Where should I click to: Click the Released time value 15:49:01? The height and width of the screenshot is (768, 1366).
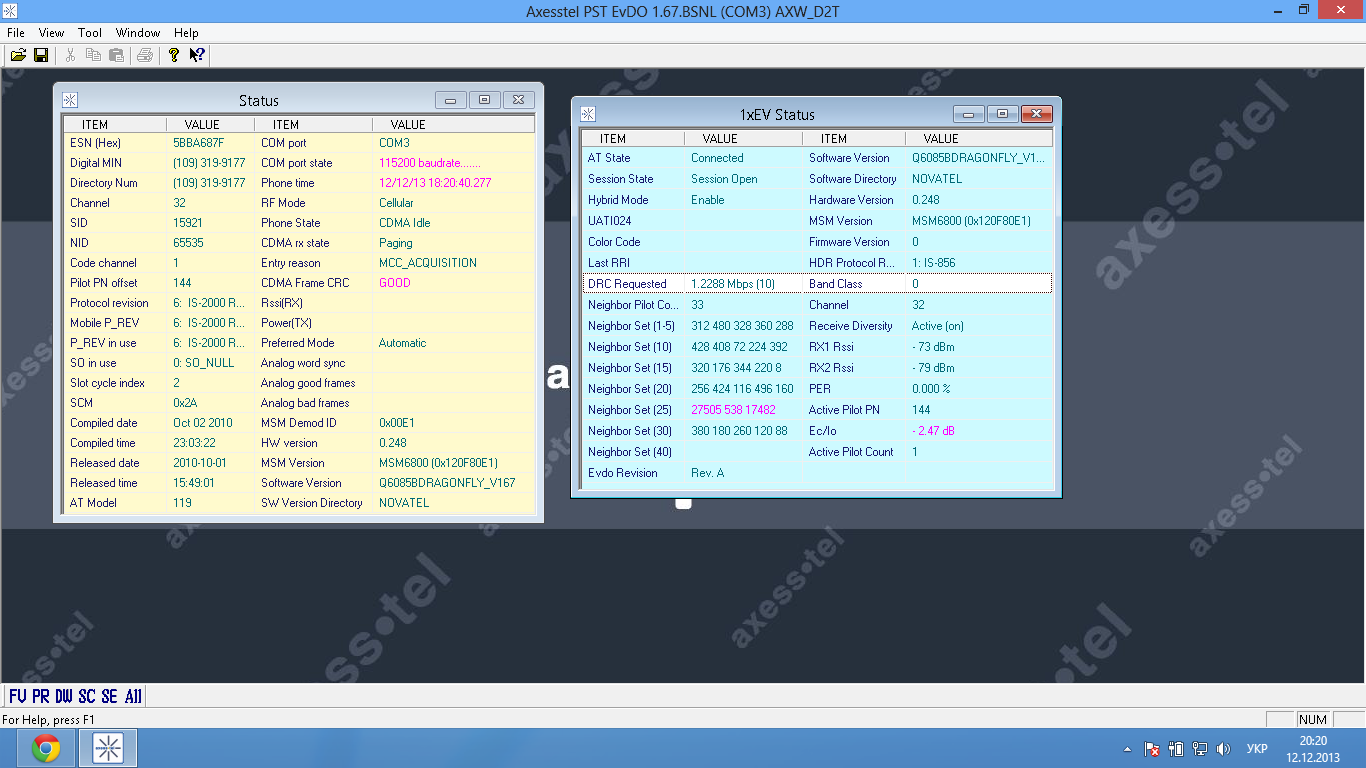tap(194, 483)
